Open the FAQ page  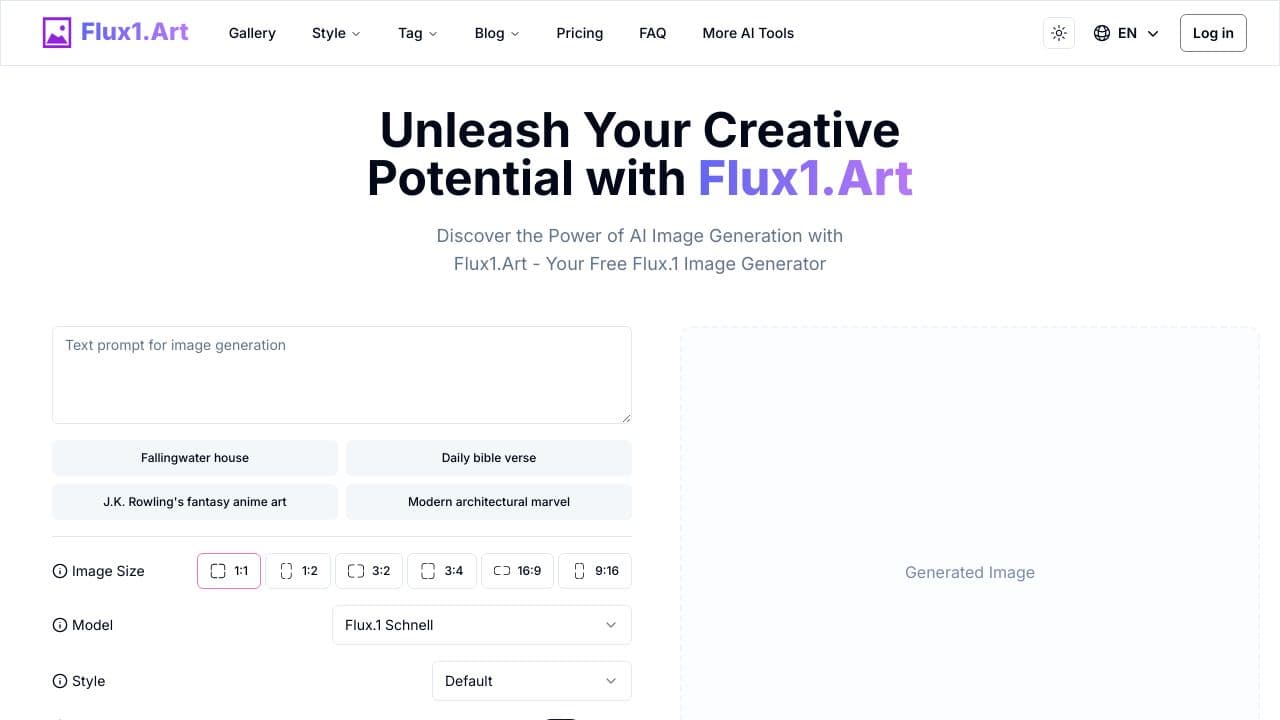653,33
